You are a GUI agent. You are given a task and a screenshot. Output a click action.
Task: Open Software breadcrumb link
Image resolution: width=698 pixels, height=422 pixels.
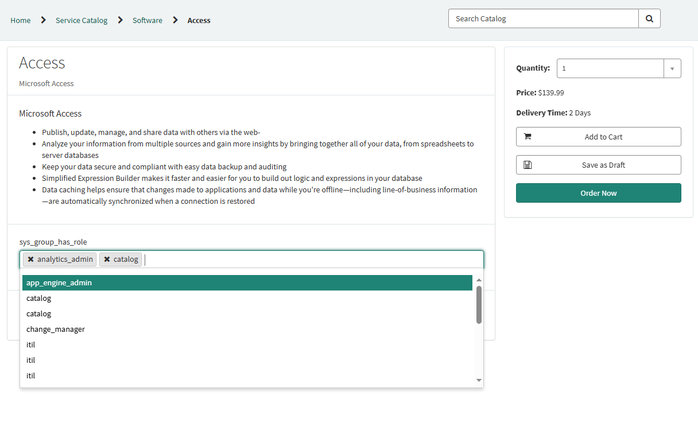147,20
